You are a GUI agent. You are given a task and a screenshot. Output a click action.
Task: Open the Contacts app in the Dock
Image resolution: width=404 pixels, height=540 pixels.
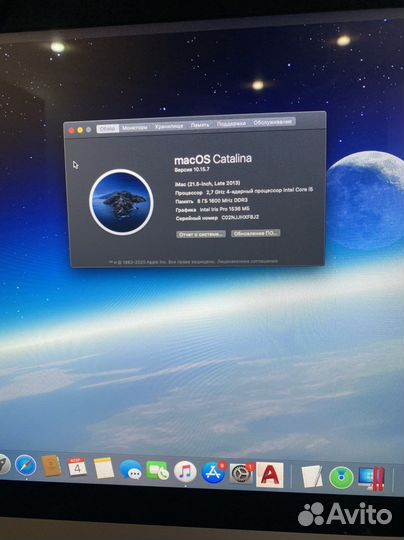pos(51,466)
